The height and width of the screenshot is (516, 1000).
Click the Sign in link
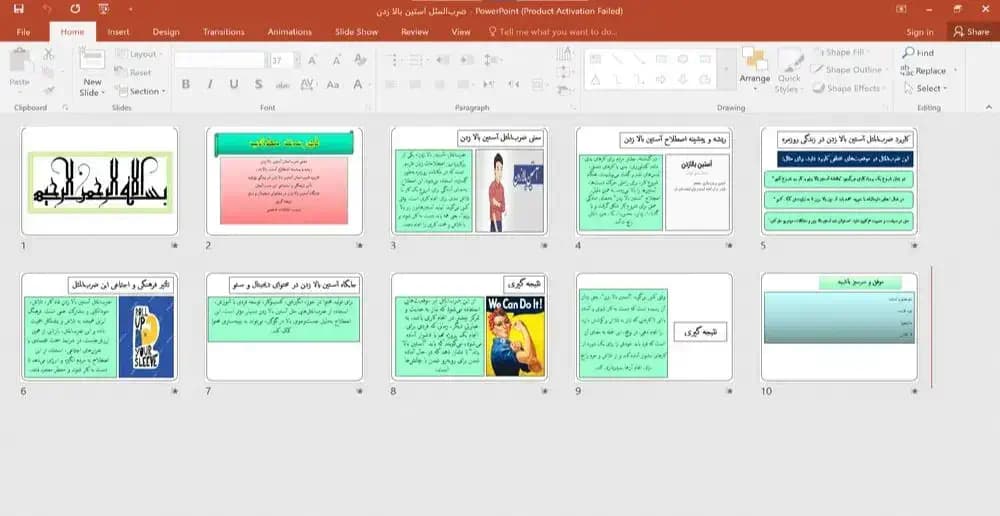(920, 32)
